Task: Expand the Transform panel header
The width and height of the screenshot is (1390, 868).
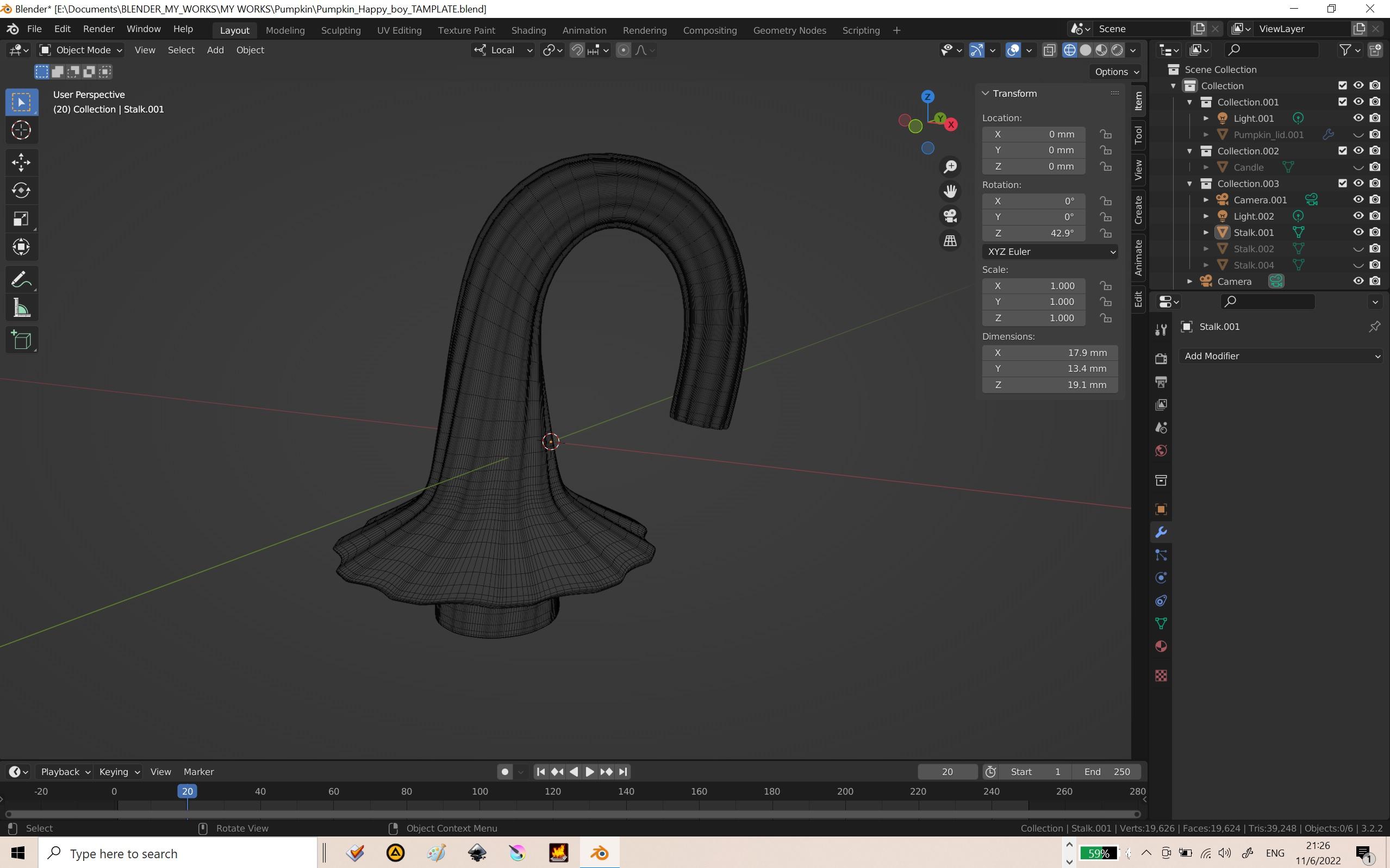Action: tap(1014, 92)
